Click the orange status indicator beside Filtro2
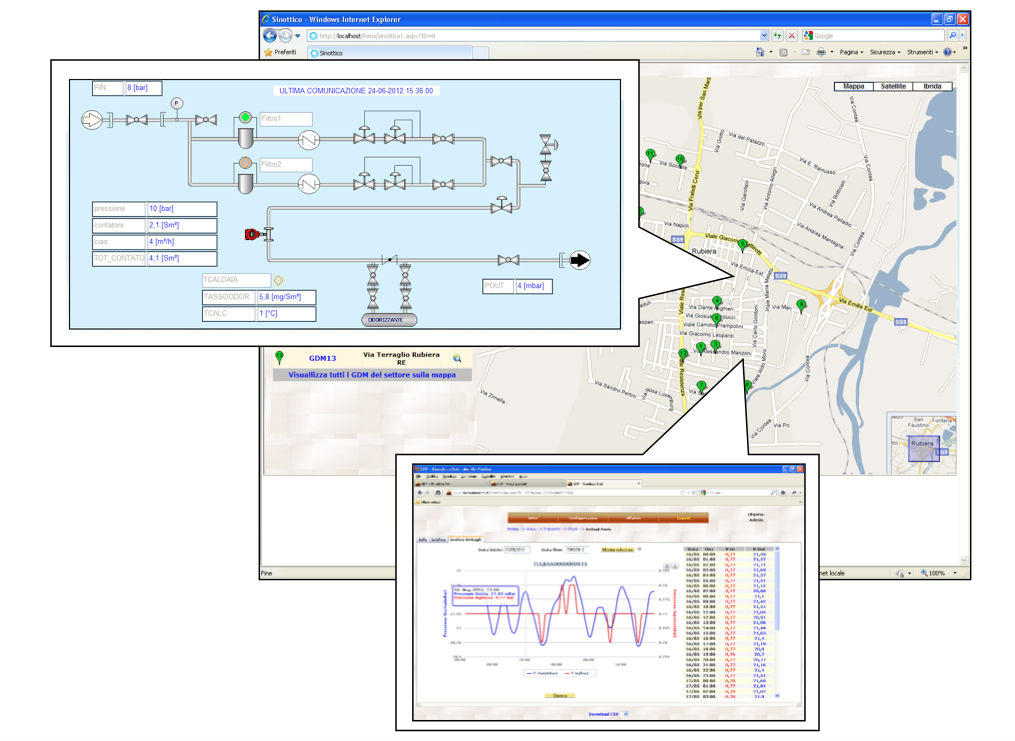The width and height of the screenshot is (1015, 741). (x=245, y=163)
